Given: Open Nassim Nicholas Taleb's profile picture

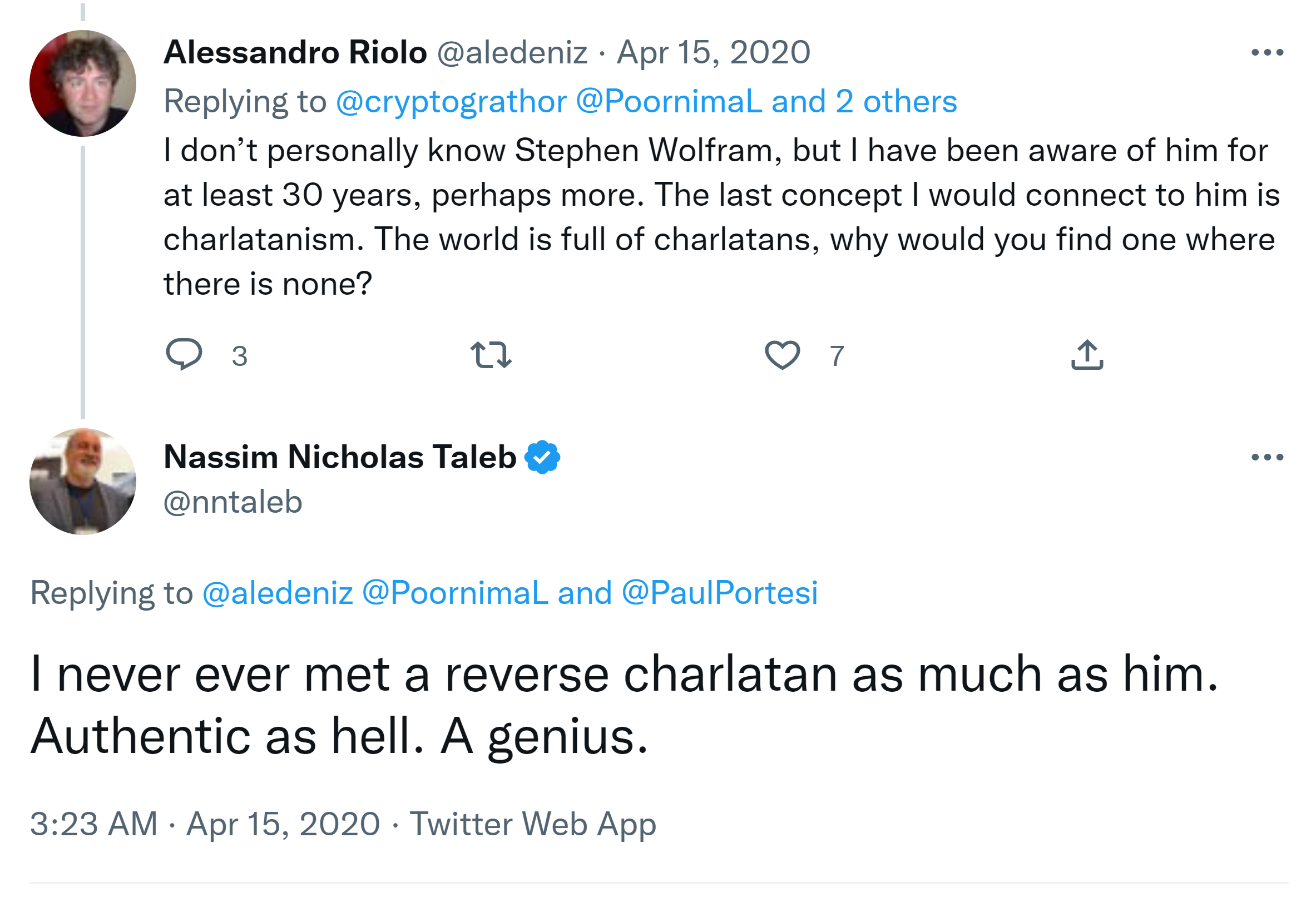Looking at the screenshot, I should [83, 481].
